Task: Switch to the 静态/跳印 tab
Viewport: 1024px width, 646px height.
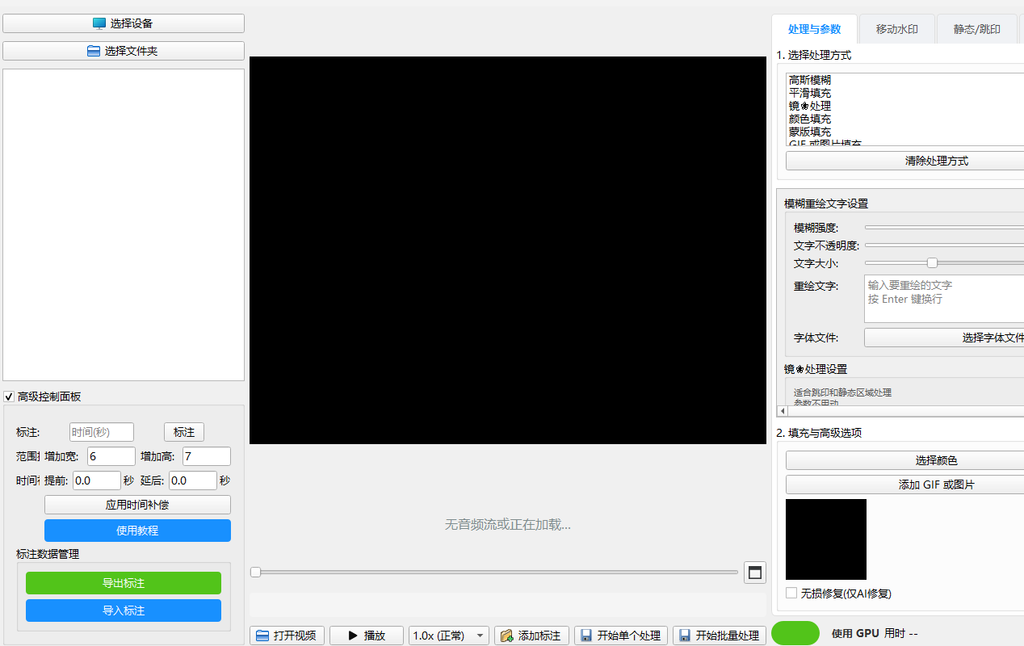Action: click(x=976, y=29)
